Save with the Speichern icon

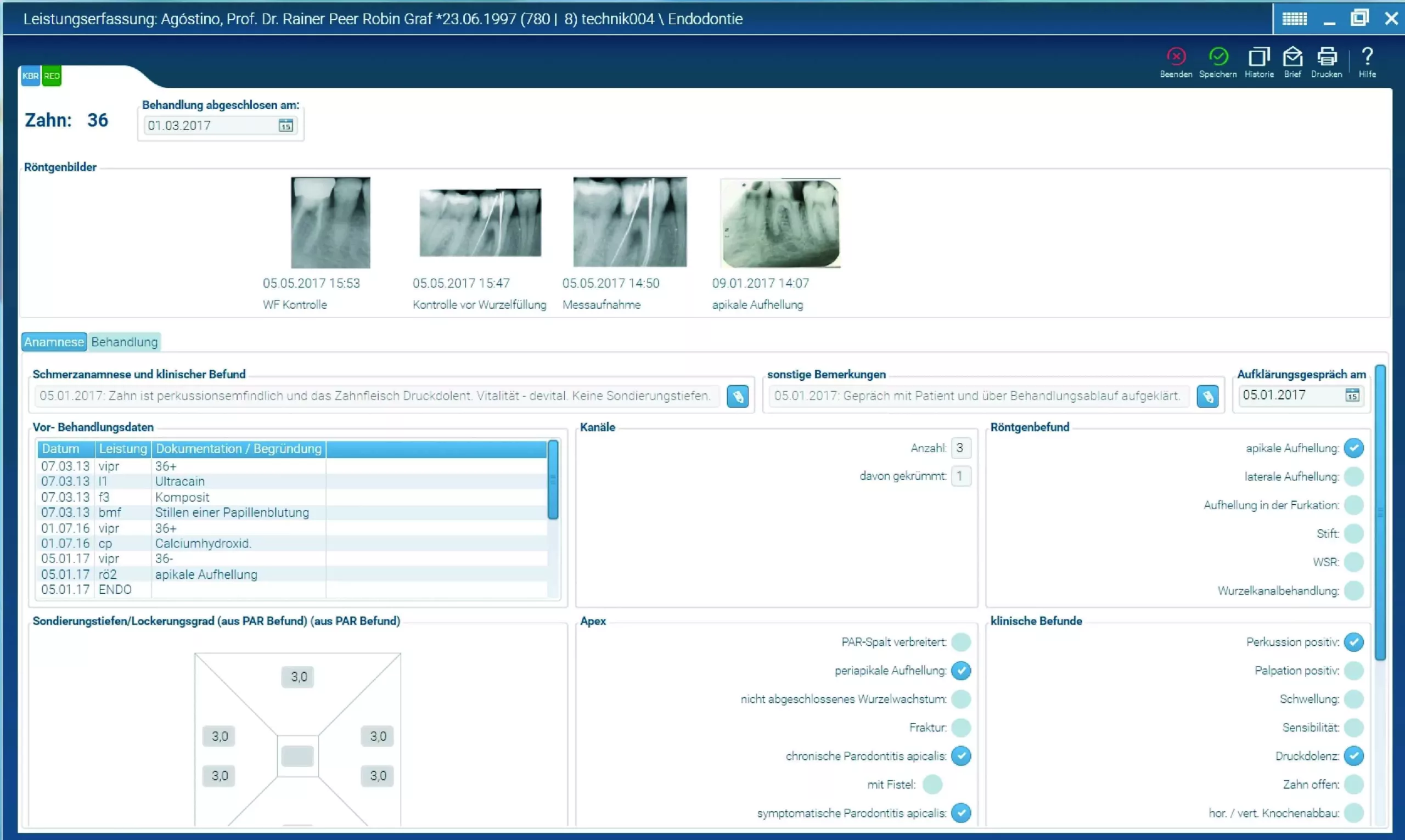tap(1218, 57)
